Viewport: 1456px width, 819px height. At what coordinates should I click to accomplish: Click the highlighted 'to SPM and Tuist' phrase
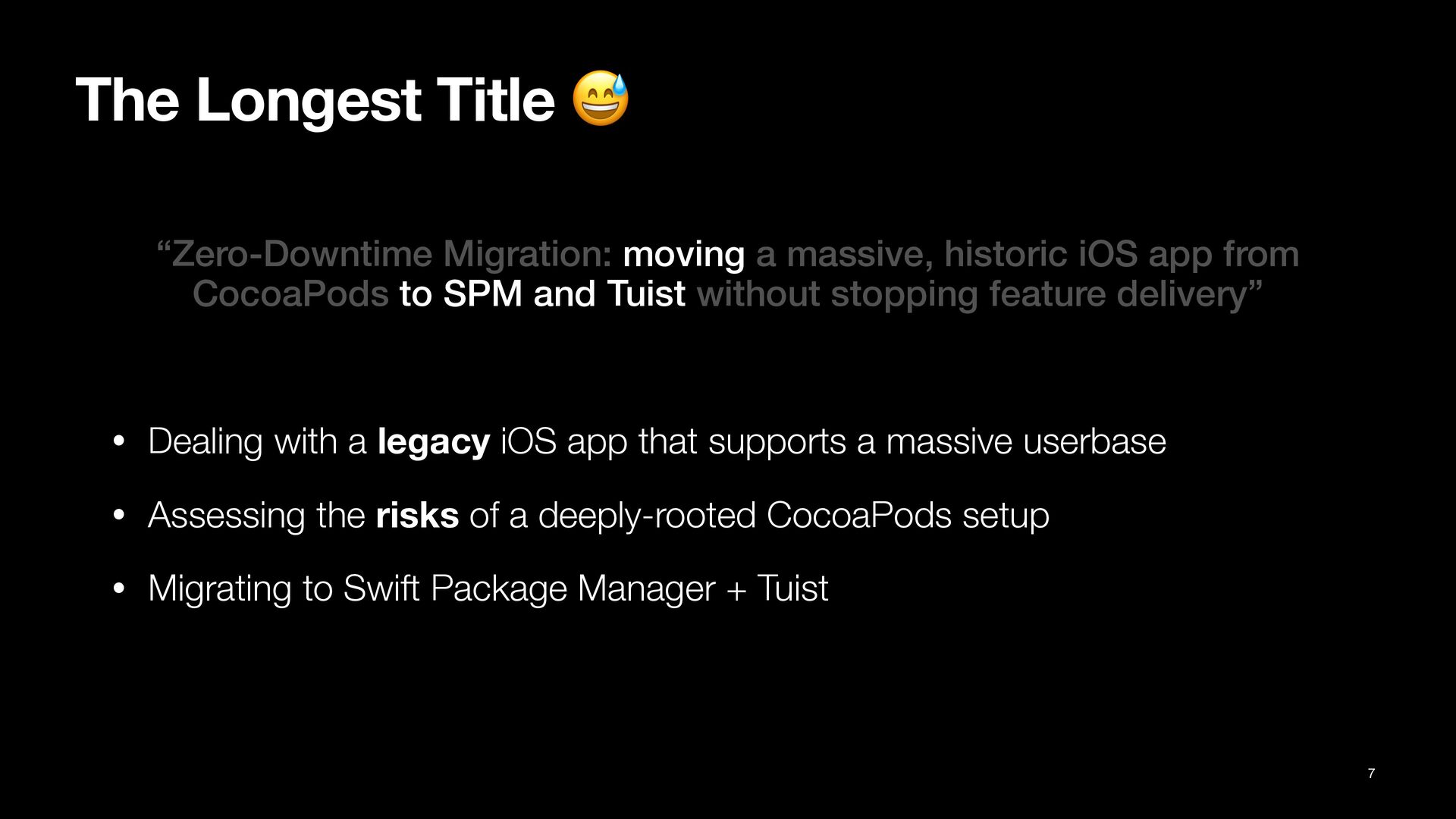tap(542, 294)
